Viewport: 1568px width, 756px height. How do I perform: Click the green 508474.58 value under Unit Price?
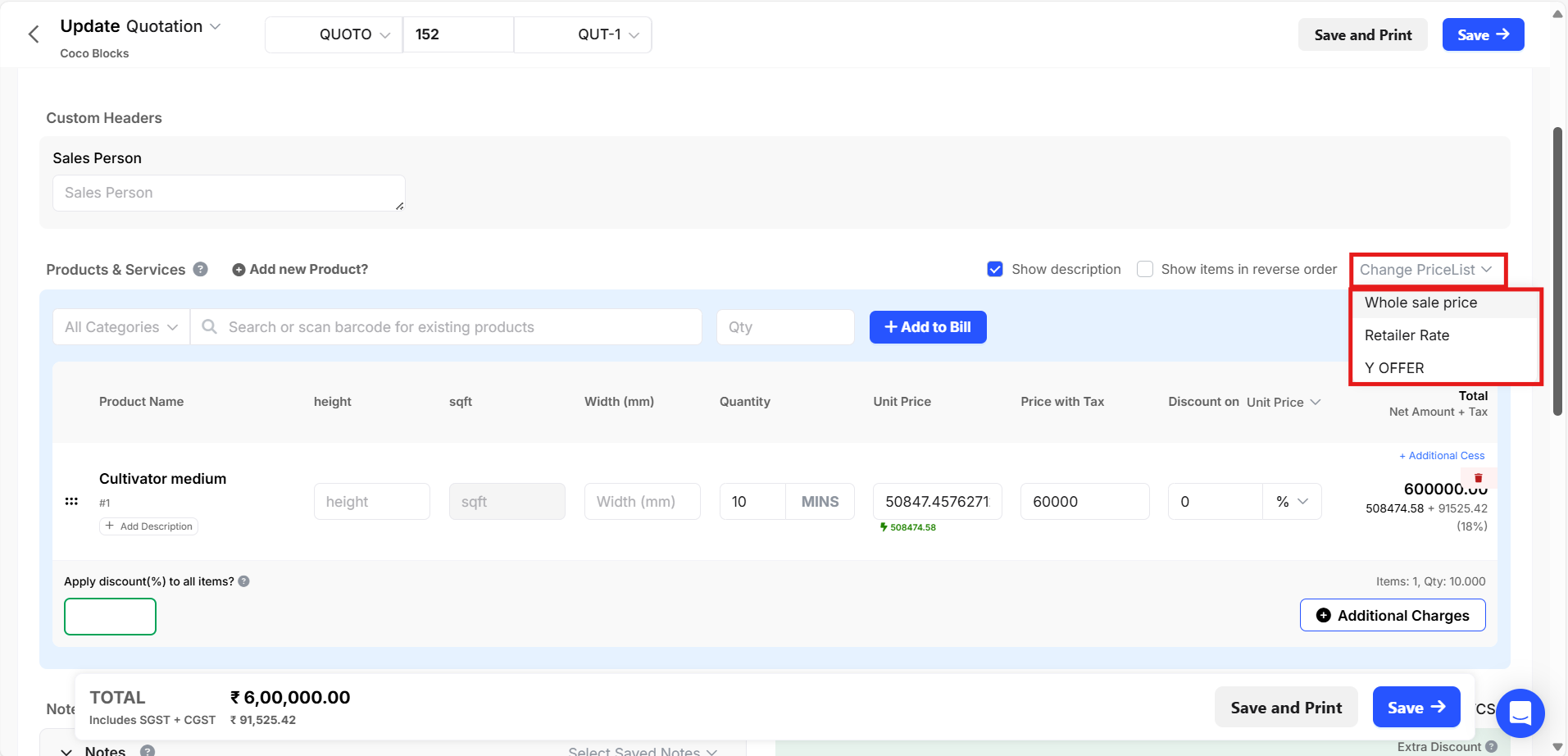coord(908,527)
